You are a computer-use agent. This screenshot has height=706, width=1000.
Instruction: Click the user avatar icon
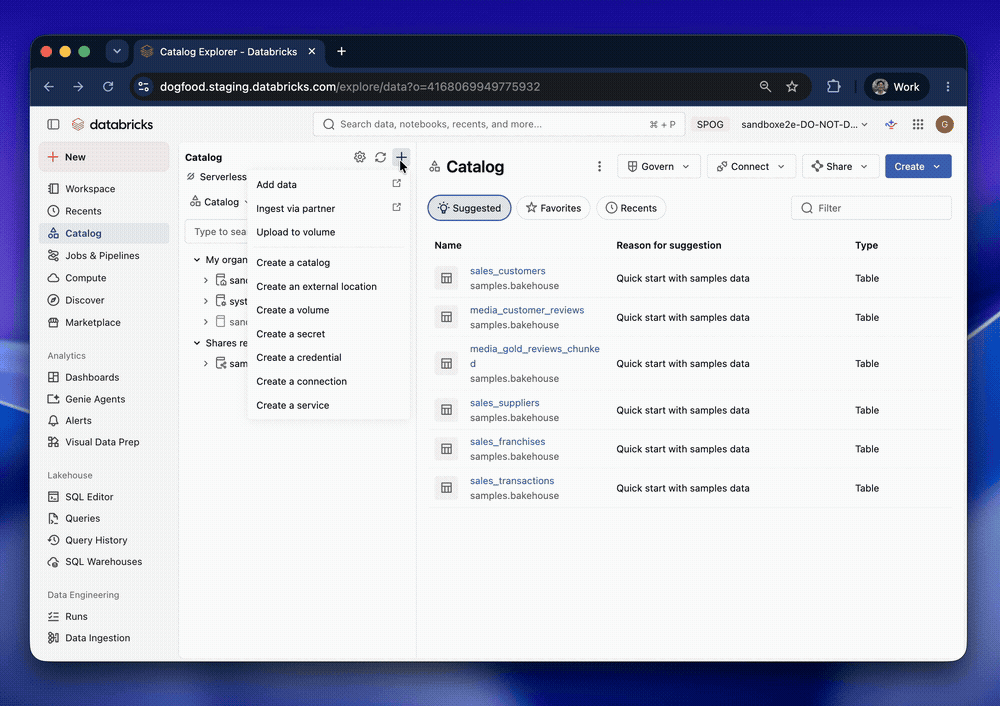coord(945,124)
